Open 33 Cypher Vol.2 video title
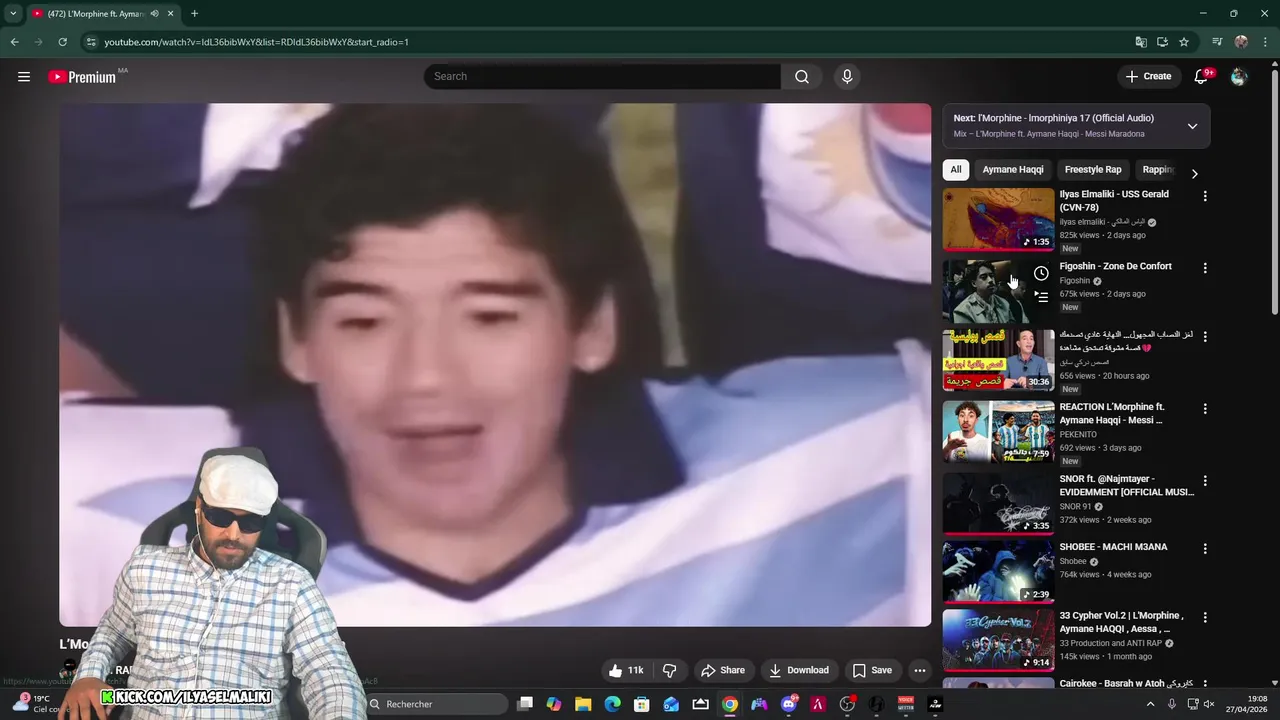1280x720 pixels. coord(1122,622)
